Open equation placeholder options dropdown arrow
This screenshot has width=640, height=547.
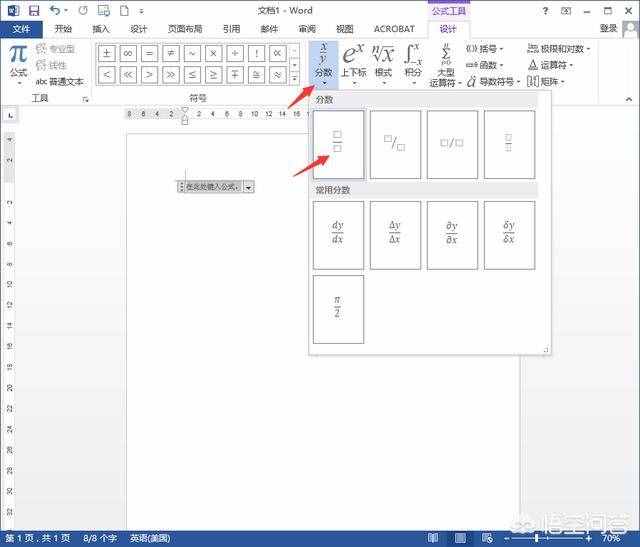[x=249, y=187]
